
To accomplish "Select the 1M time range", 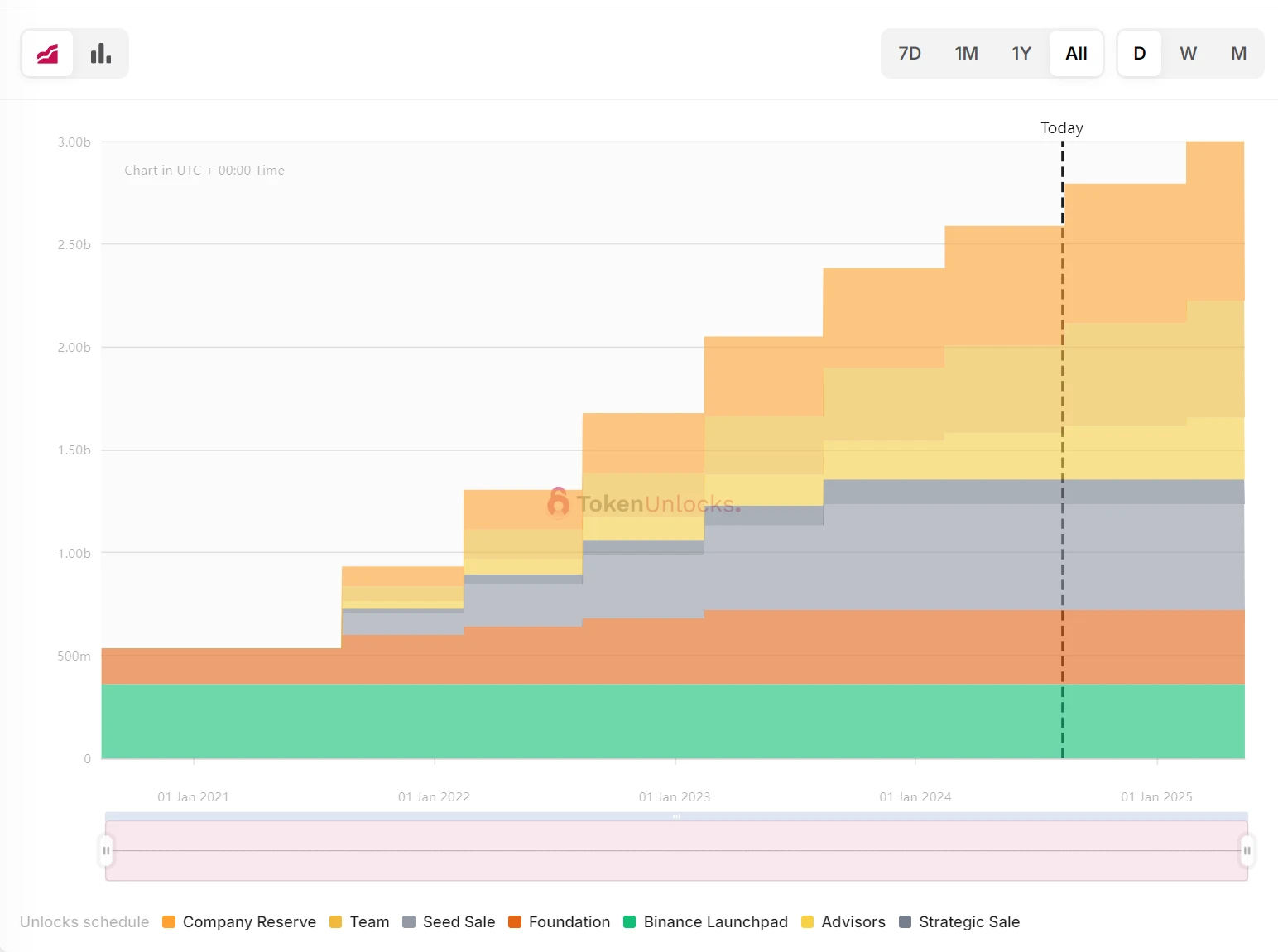I will 966,54.
